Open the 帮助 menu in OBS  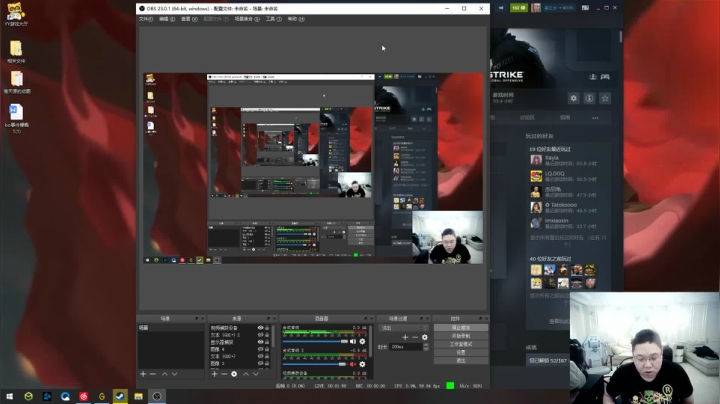click(296, 19)
